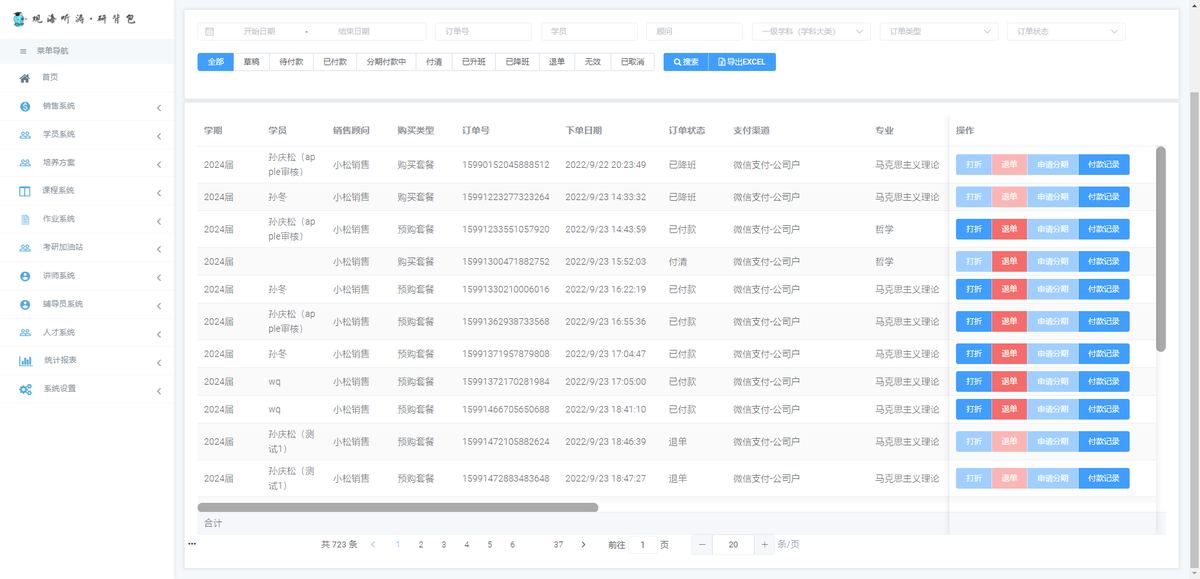Click 付款记录 for order 15991472883483648

click(x=1104, y=478)
